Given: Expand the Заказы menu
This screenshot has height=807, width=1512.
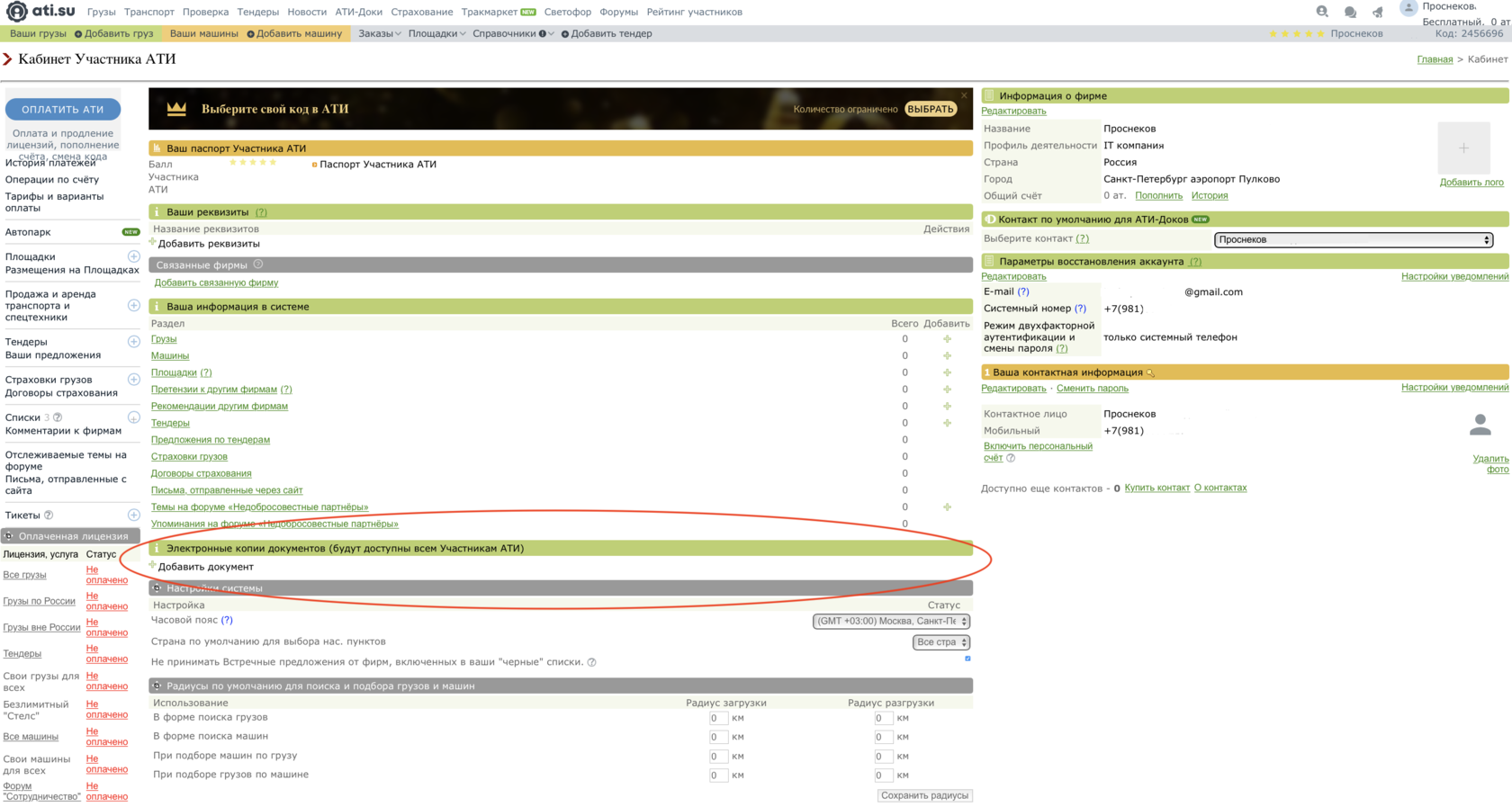Looking at the screenshot, I should [380, 33].
